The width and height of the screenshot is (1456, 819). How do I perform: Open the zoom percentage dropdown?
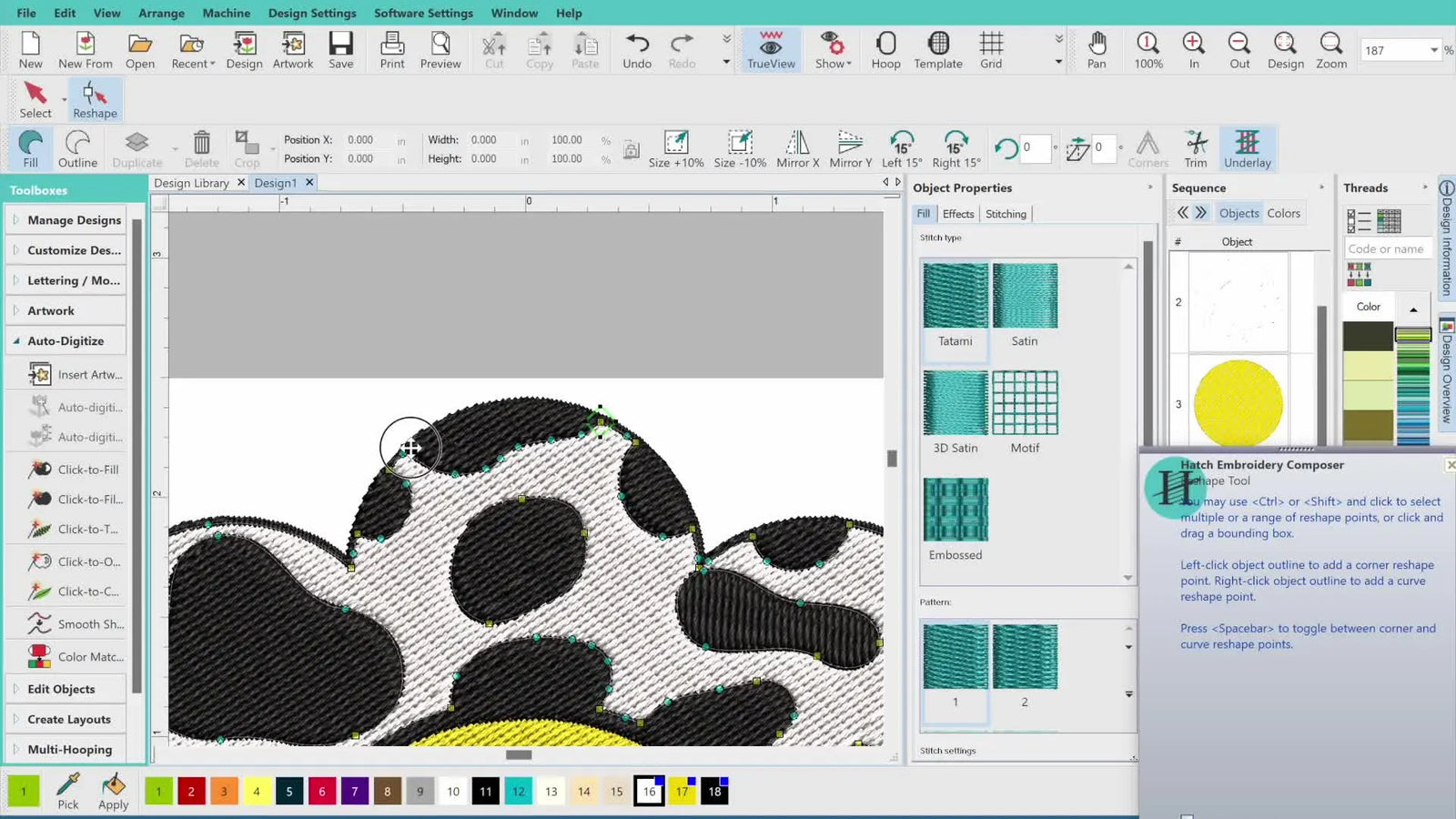point(1434,50)
